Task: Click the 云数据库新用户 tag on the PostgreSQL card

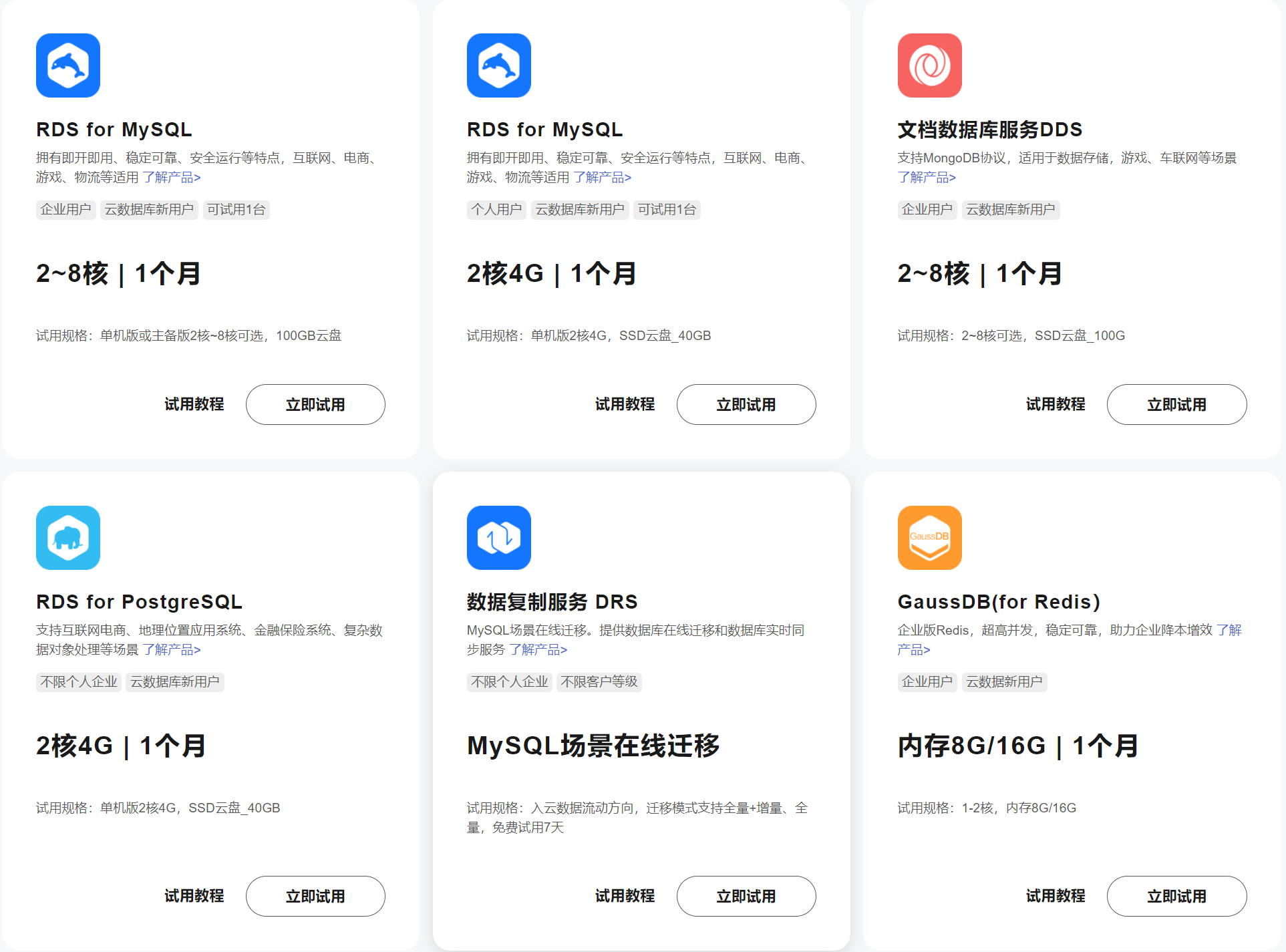Action: tap(174, 682)
